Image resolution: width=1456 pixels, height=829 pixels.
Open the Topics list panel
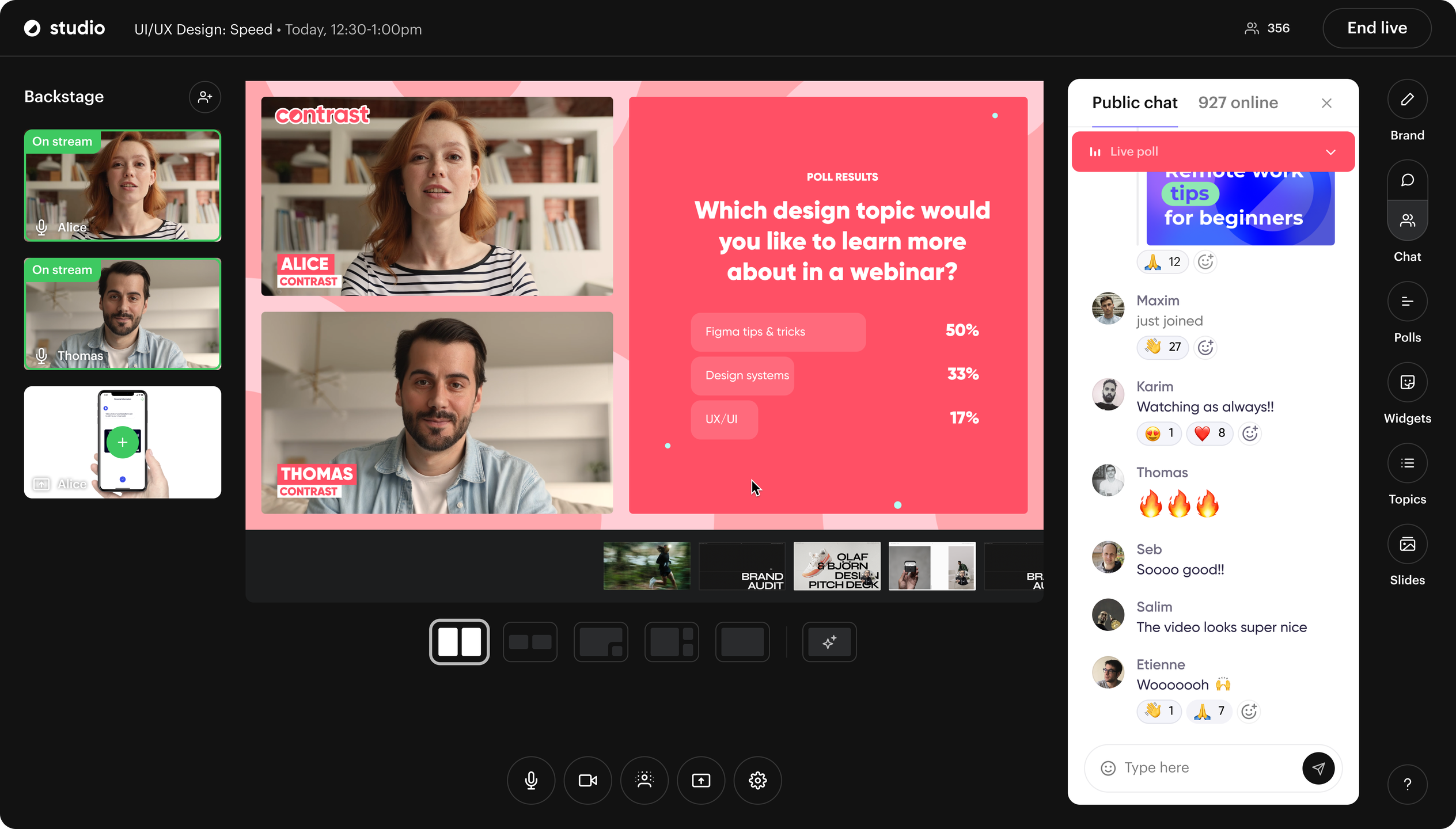1407,463
